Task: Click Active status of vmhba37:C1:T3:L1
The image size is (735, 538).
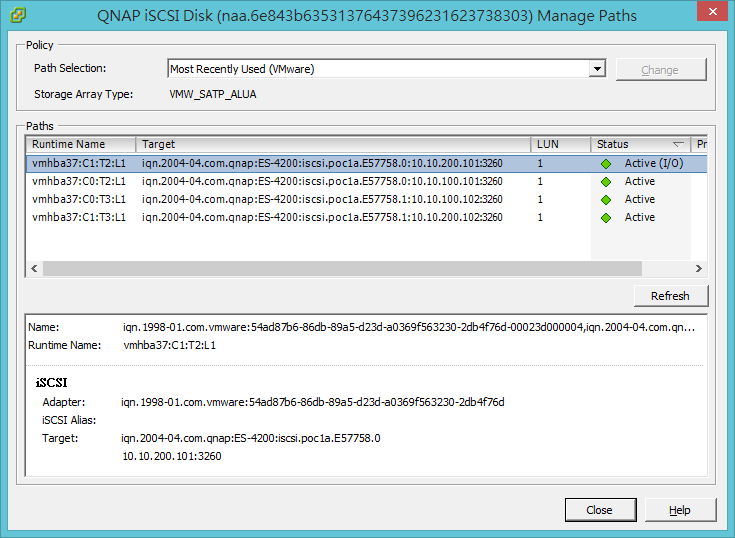Action: tap(639, 217)
